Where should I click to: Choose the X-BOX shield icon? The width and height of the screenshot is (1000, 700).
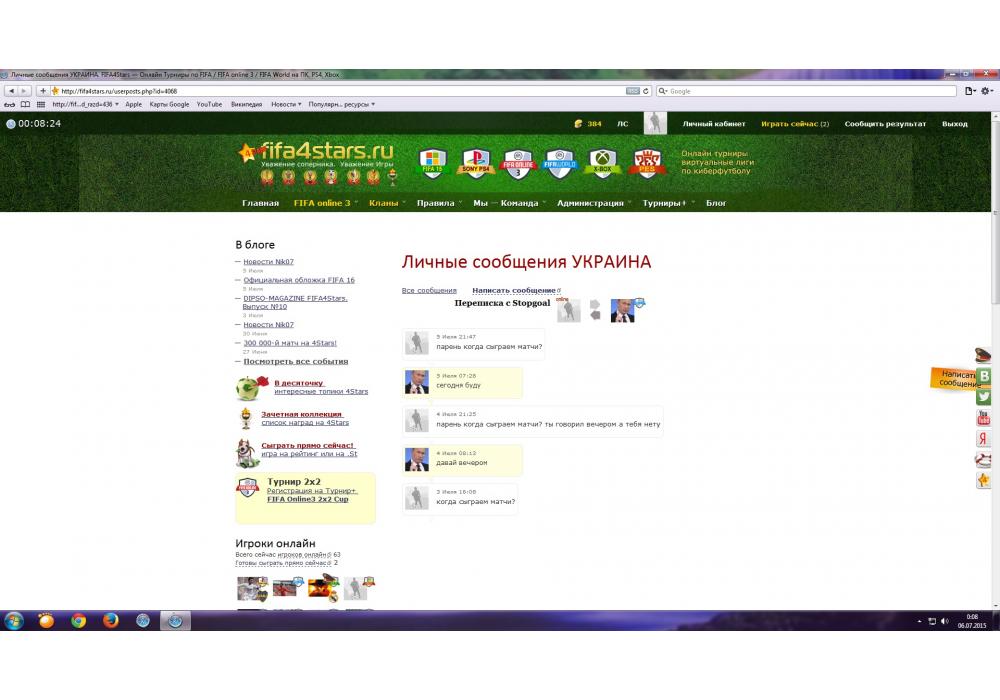tap(603, 163)
